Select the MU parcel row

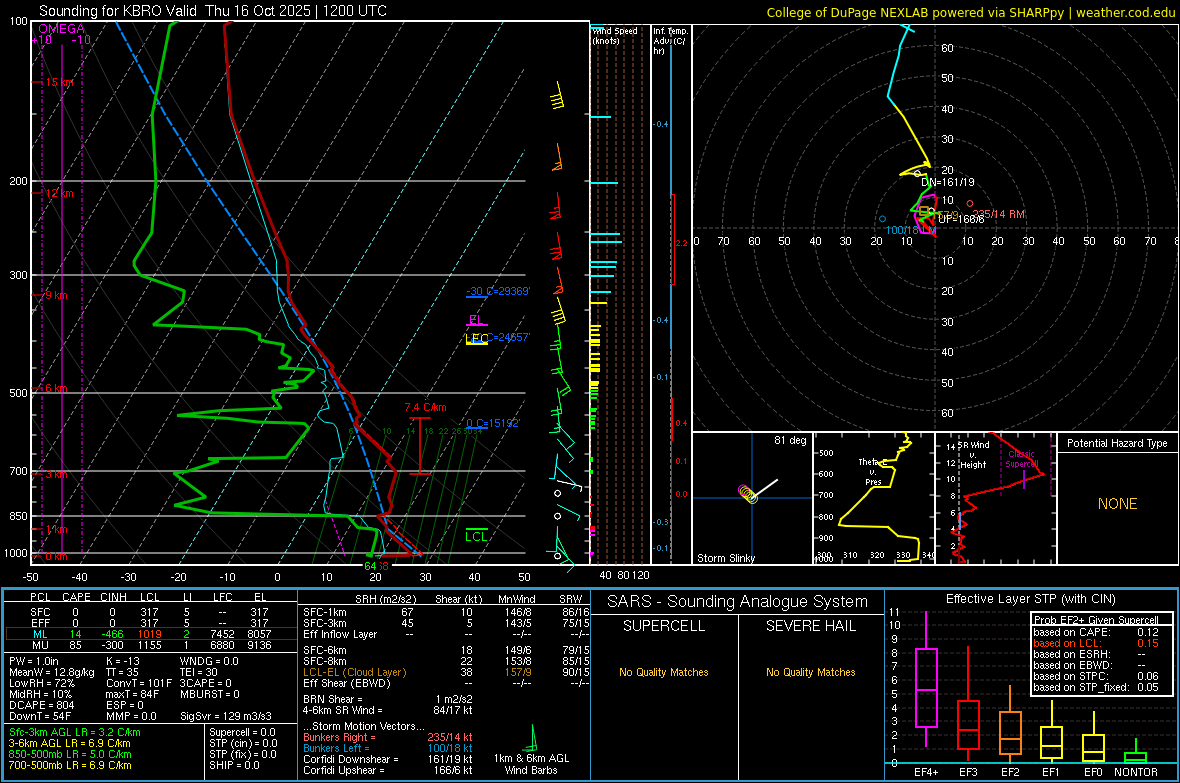click(x=150, y=645)
